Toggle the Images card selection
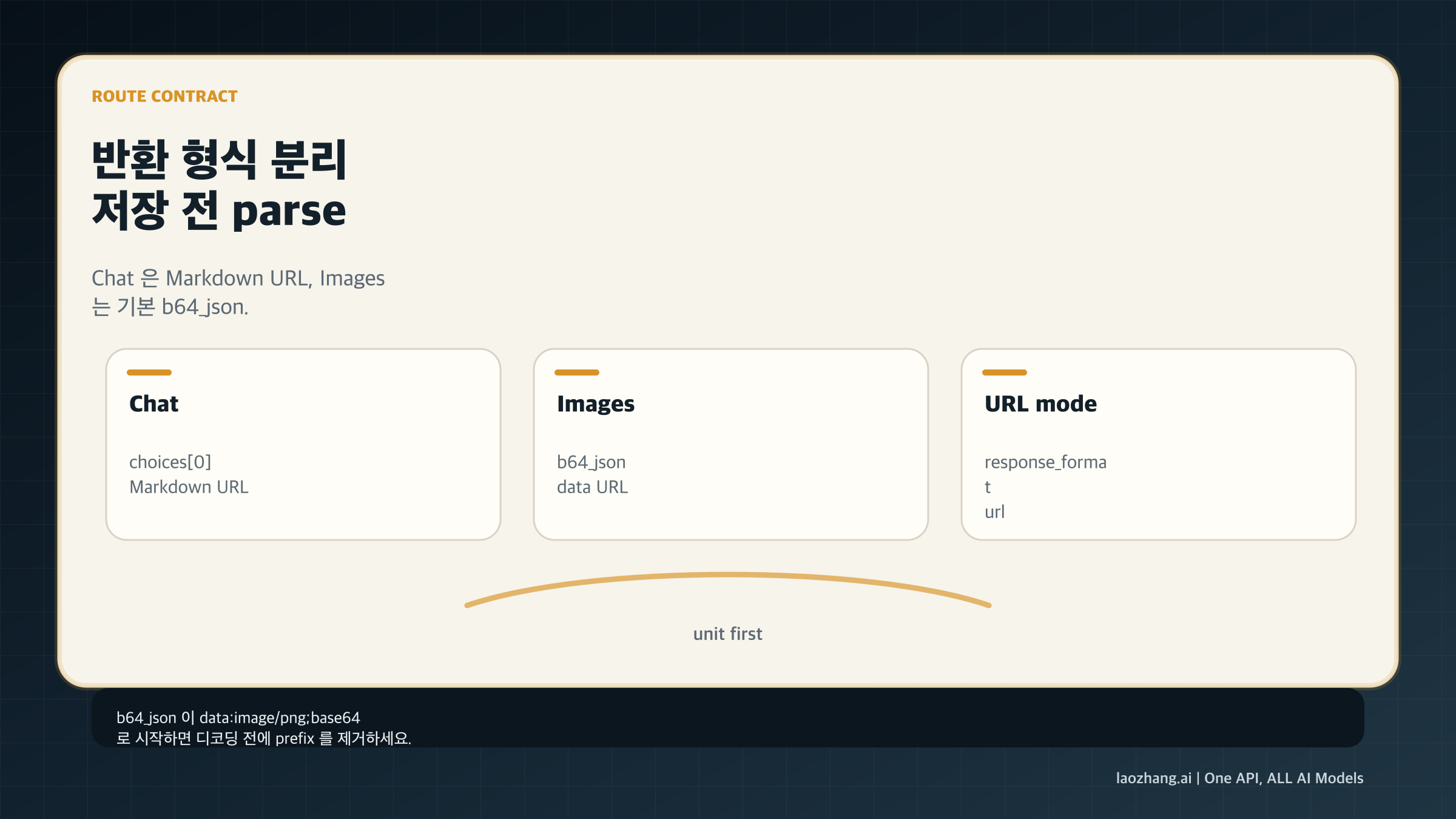The height and width of the screenshot is (819, 1456). click(730, 443)
